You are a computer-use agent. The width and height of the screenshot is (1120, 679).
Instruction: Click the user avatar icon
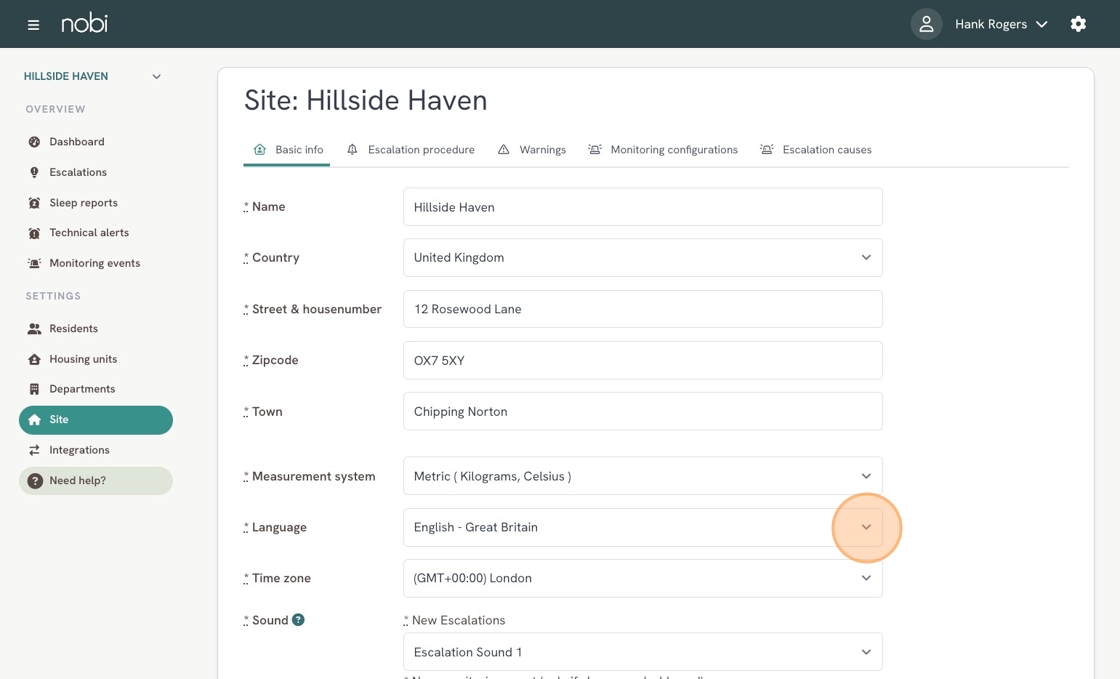click(x=926, y=24)
